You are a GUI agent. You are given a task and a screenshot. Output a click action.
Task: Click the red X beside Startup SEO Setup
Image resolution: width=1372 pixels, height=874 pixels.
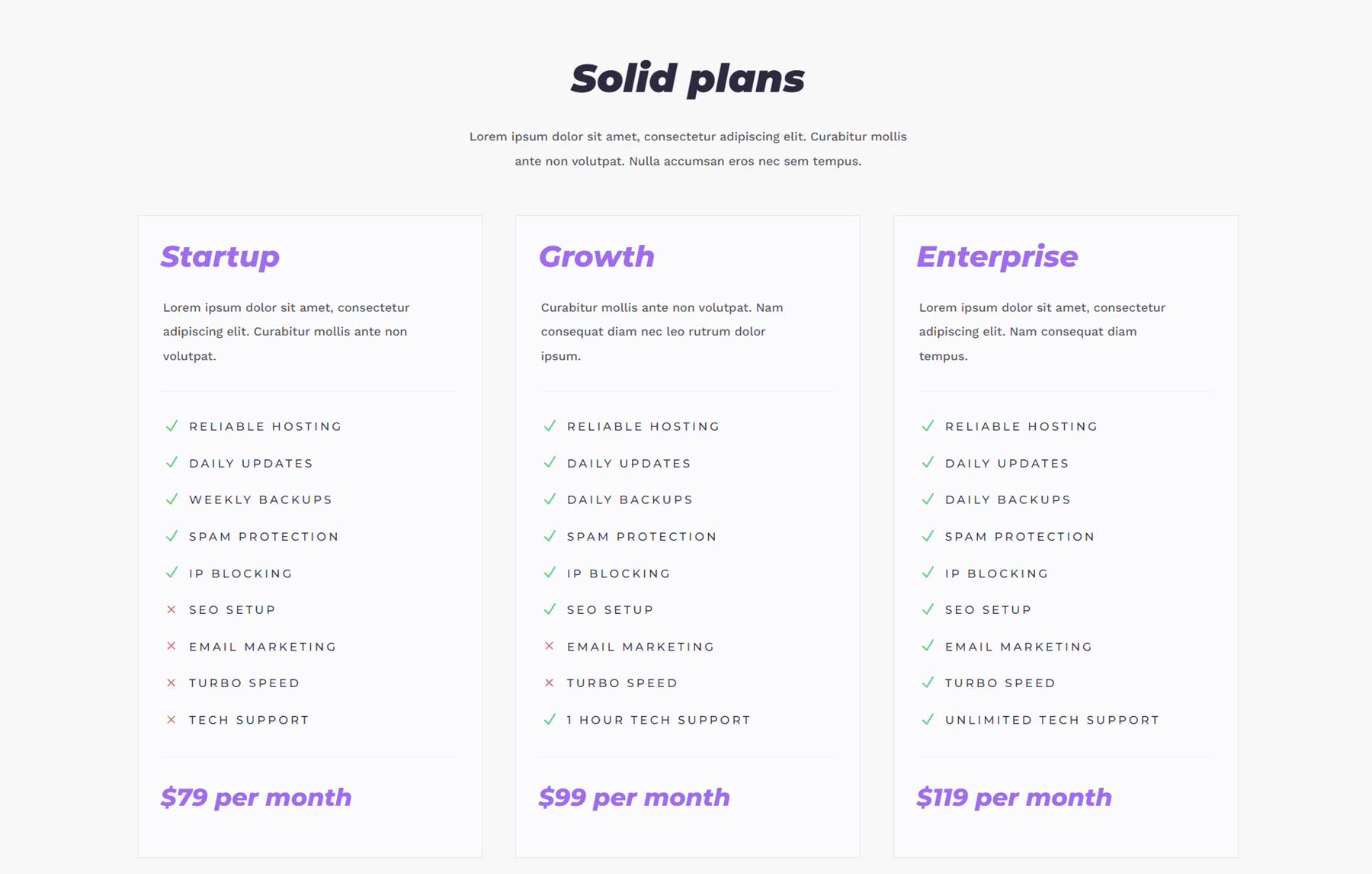tap(171, 610)
